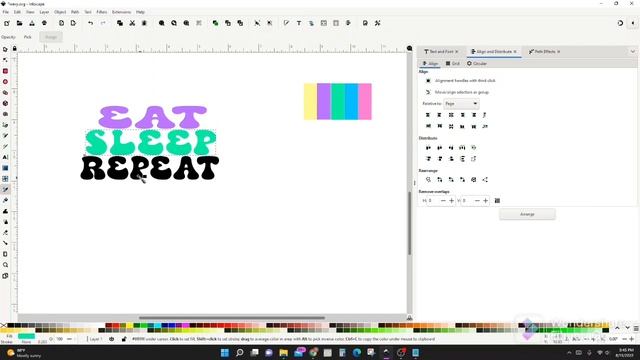Click the teal Fill indicator in status bar
This screenshot has height=360, width=640.
click(26, 336)
